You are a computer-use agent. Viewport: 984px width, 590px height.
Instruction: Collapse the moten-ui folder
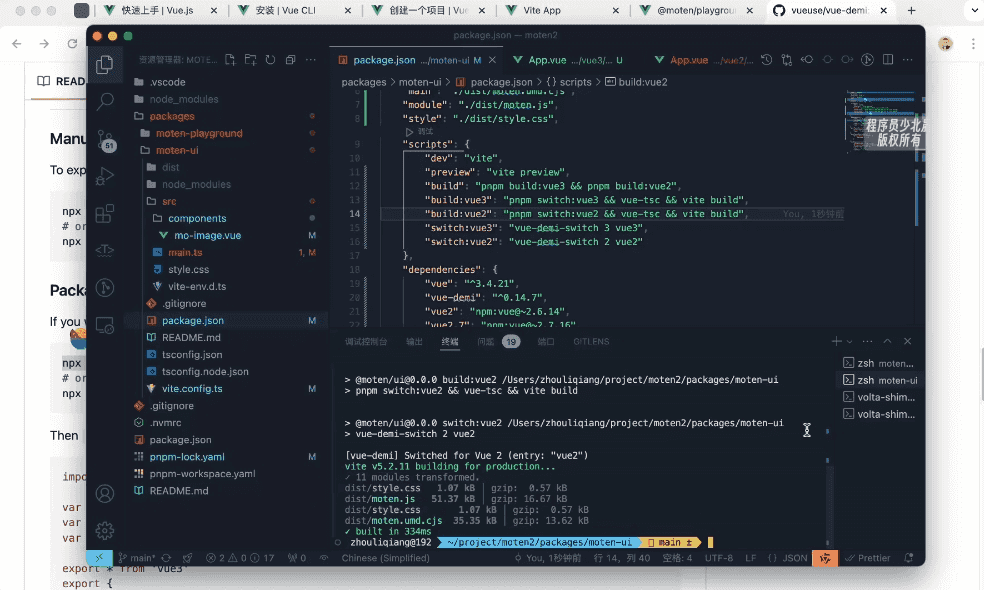tap(176, 150)
